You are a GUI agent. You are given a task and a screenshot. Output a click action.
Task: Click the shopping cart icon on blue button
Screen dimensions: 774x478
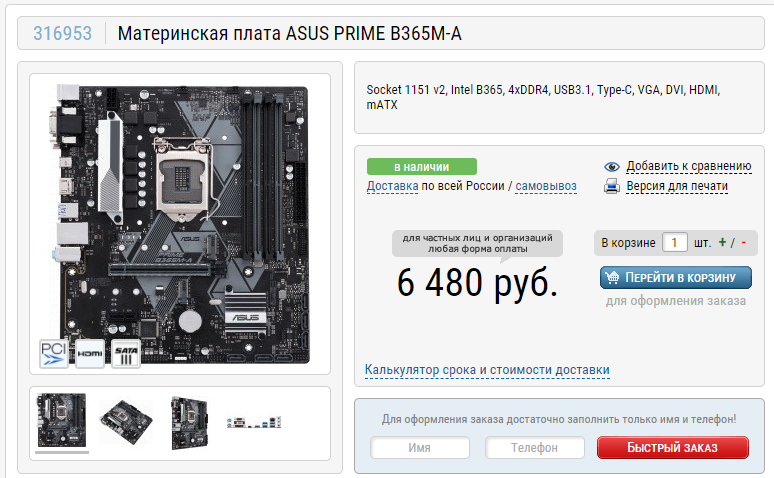point(612,278)
